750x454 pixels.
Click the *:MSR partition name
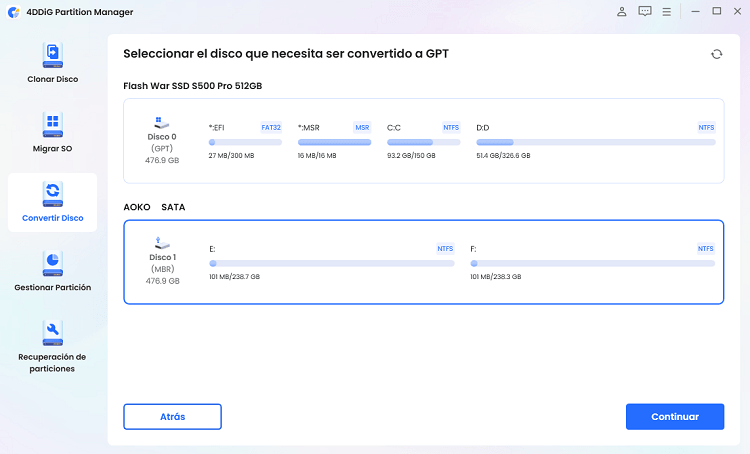pyautogui.click(x=309, y=128)
